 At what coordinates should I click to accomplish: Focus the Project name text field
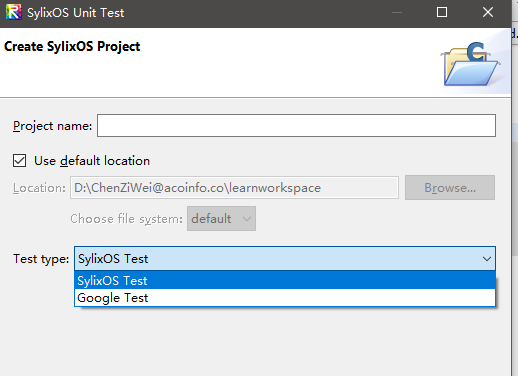click(x=296, y=126)
